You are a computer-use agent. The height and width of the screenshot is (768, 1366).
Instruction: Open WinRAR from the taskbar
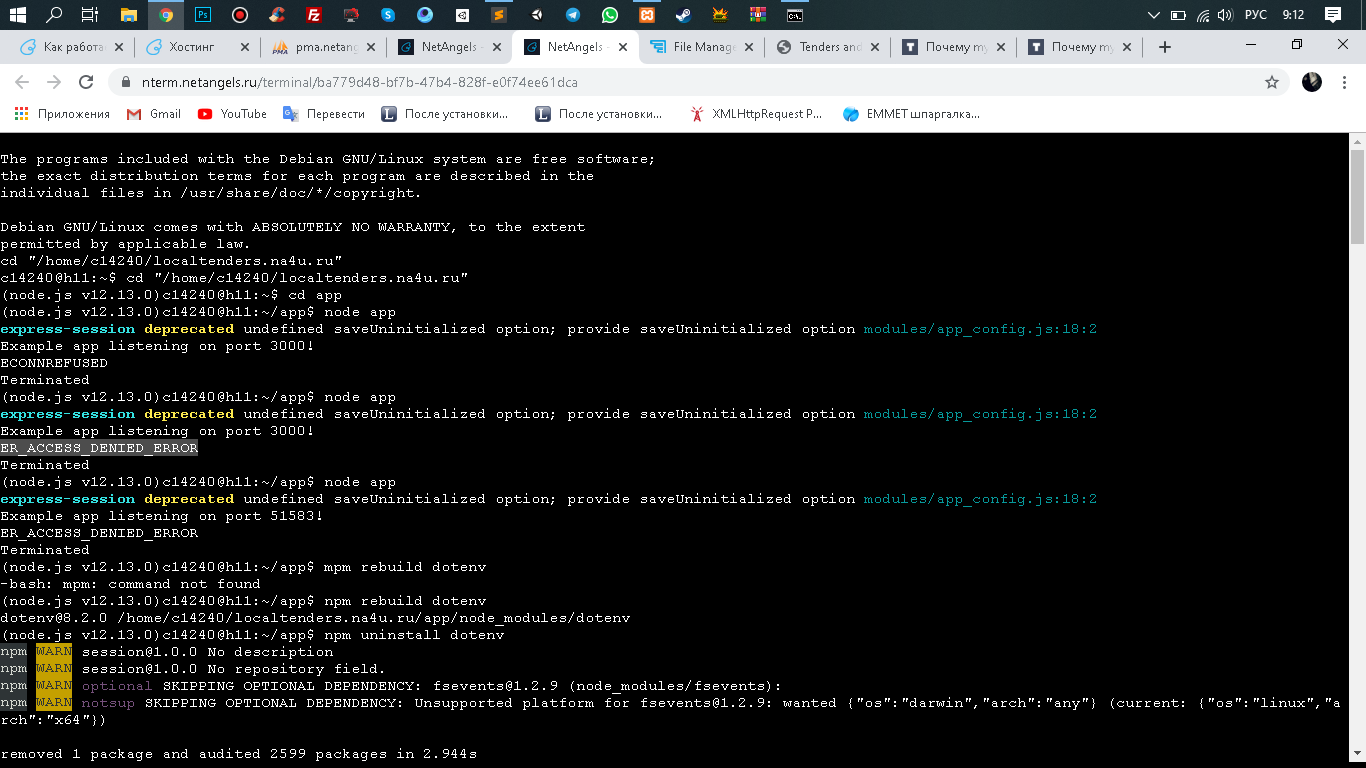point(758,15)
